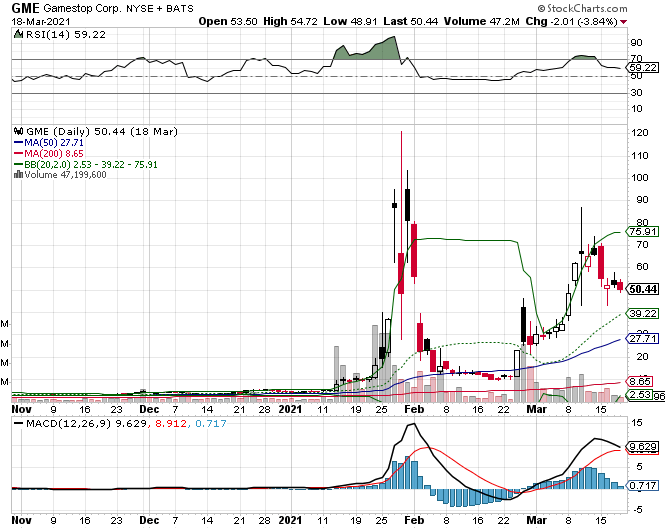Click the 2021 label on price chart axis
Viewport: 672px width, 529px height.
click(290, 409)
